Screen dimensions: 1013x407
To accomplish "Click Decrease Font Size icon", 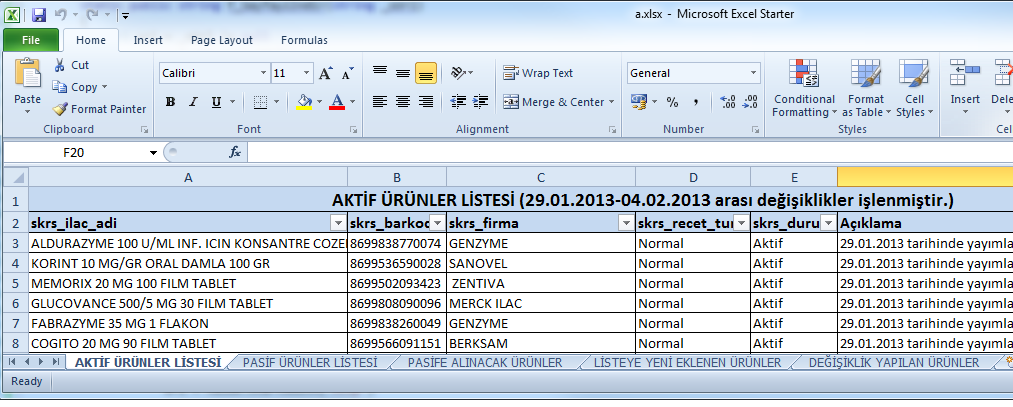I will click(x=348, y=73).
